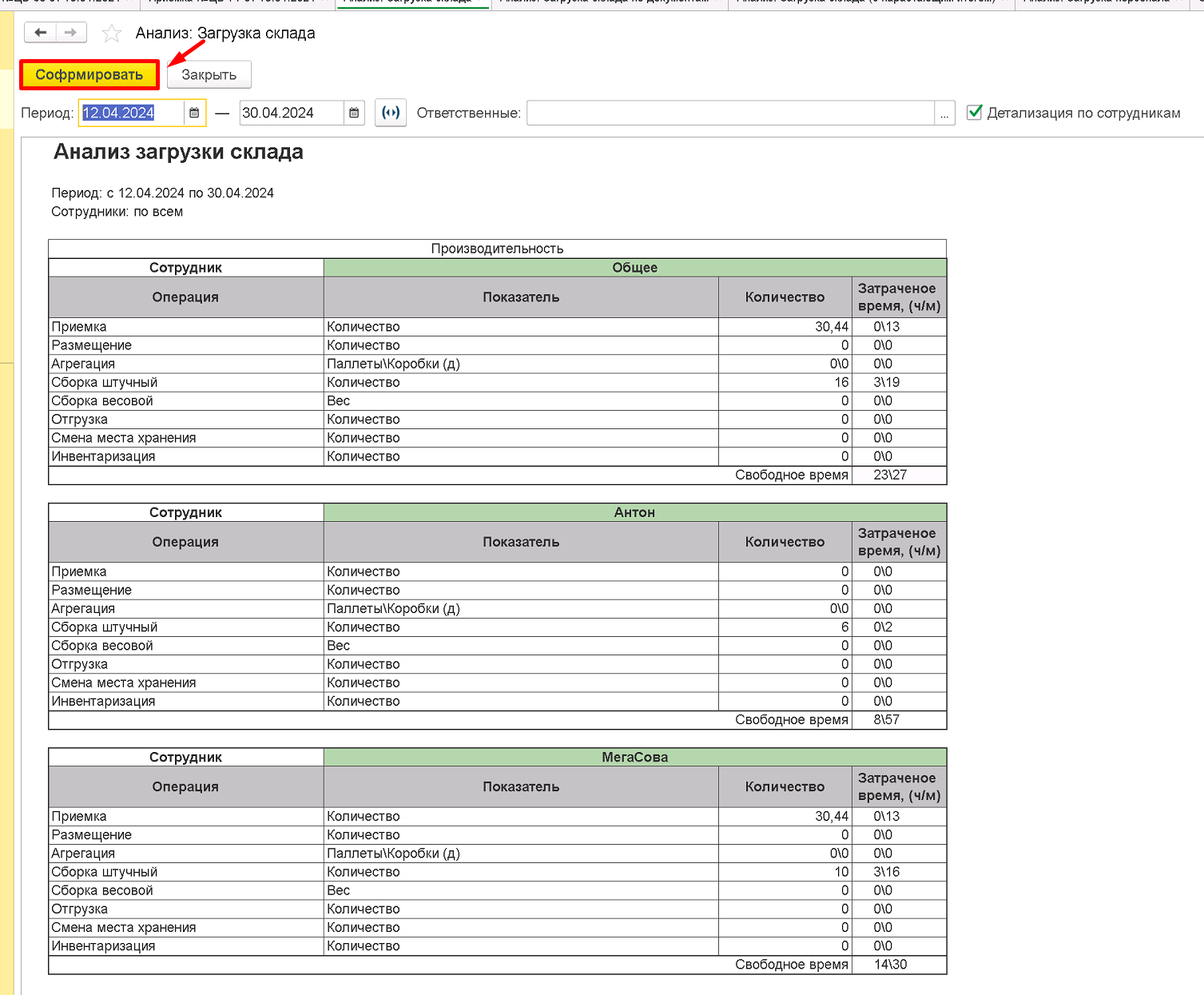
Task: Focus the Ответственные input field
Action: 730,113
